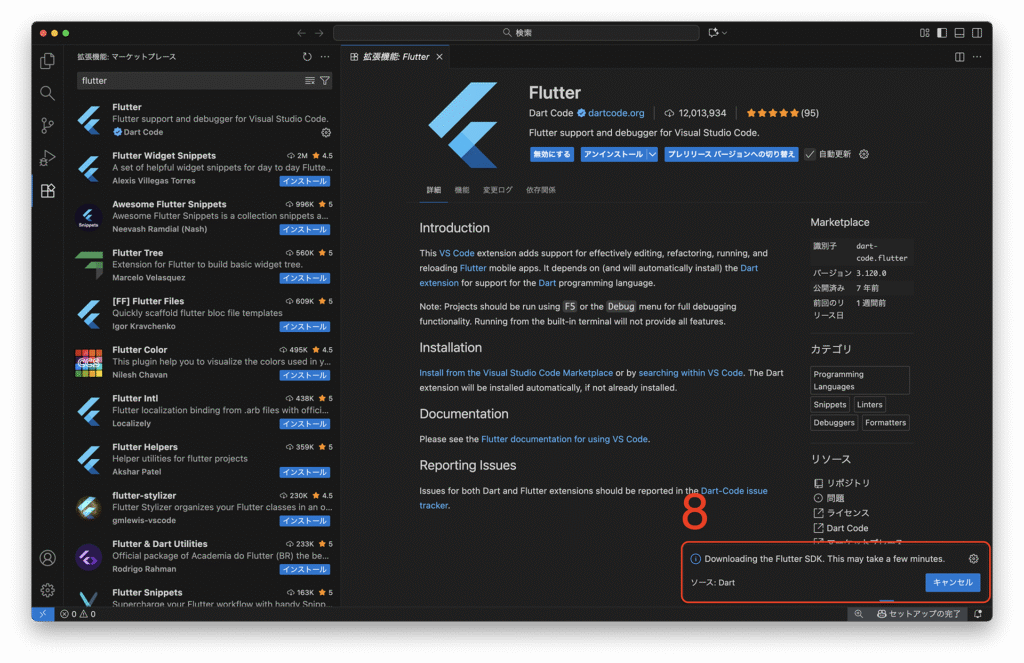Open the marketplace panel more actions menu

[x=325, y=57]
